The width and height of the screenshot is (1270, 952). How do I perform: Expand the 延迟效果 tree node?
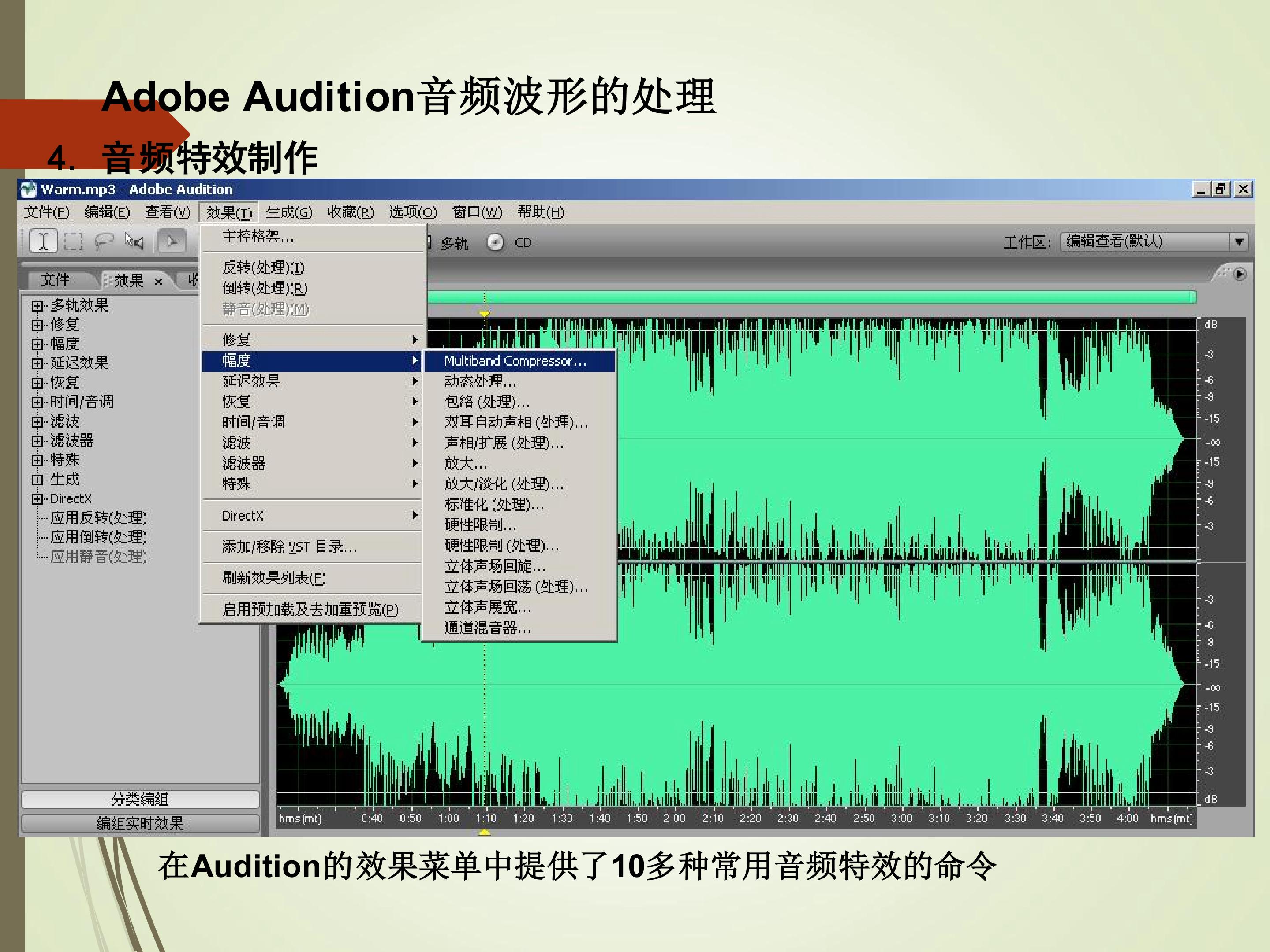pyautogui.click(x=37, y=363)
